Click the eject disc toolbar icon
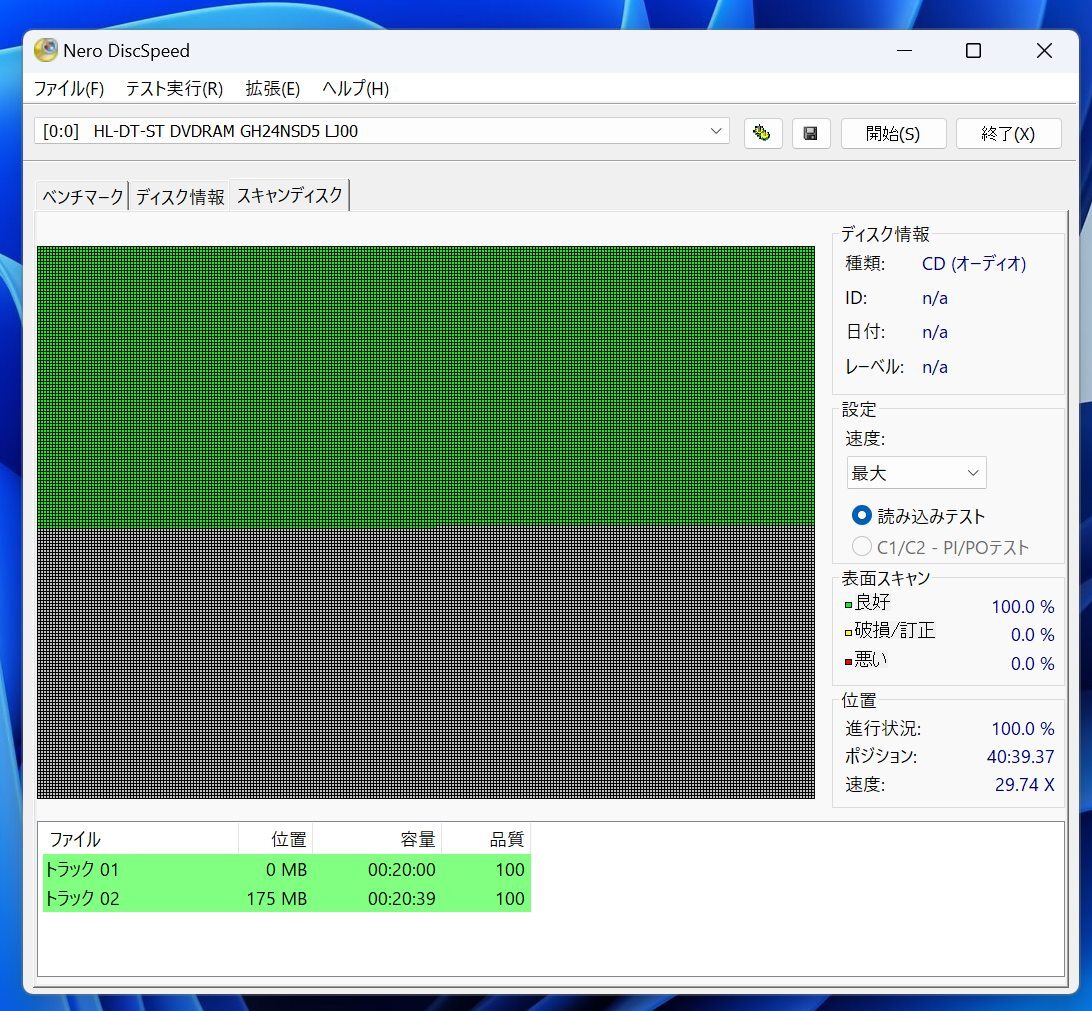Screen dimensions: 1092x1011 763,133
